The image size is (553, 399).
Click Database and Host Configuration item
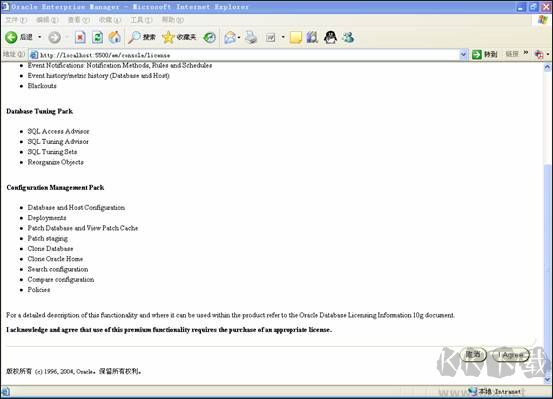click(x=76, y=207)
